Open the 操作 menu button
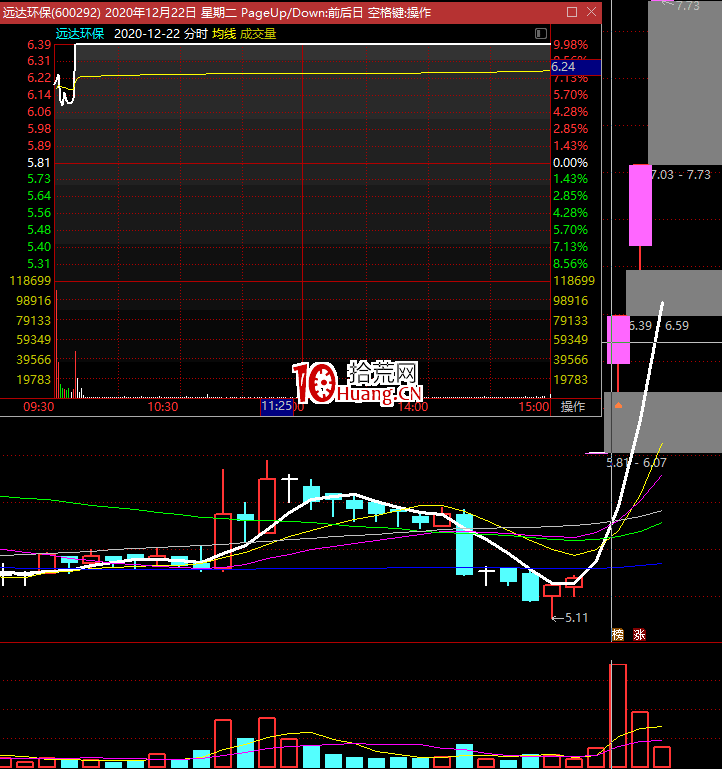Viewport: 722px width, 769px height. (x=572, y=407)
